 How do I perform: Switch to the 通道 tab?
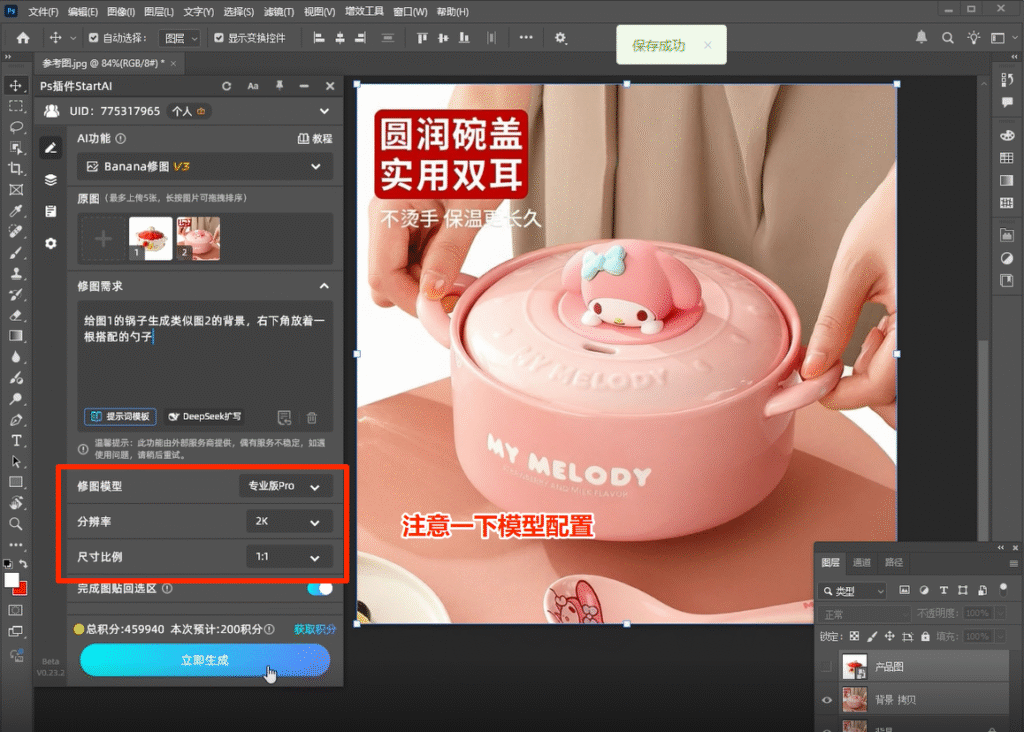861,562
